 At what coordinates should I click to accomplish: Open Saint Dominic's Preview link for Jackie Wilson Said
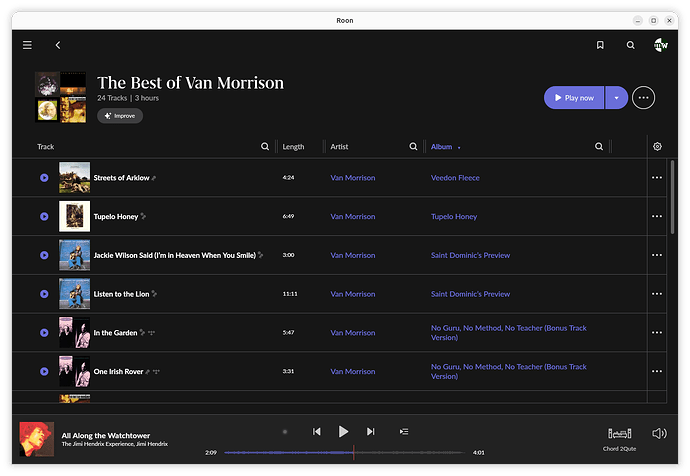coord(470,255)
